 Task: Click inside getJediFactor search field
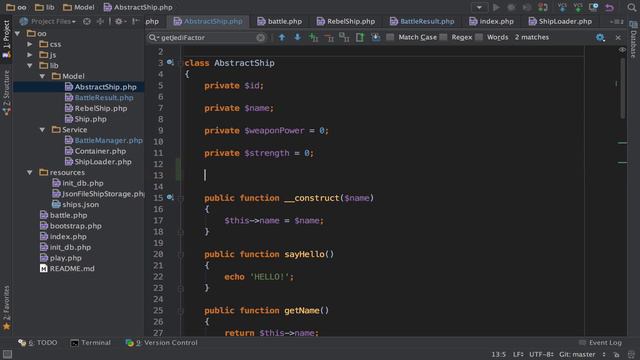(208, 38)
